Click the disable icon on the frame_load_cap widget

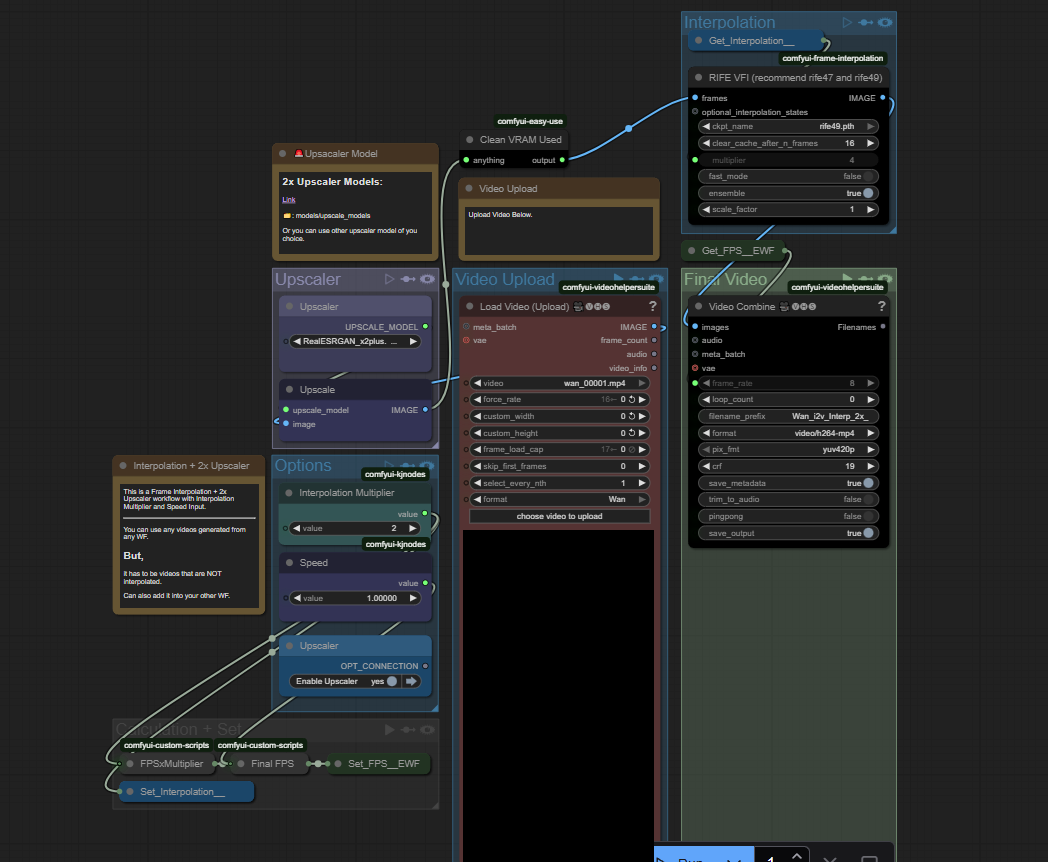[x=632, y=450]
